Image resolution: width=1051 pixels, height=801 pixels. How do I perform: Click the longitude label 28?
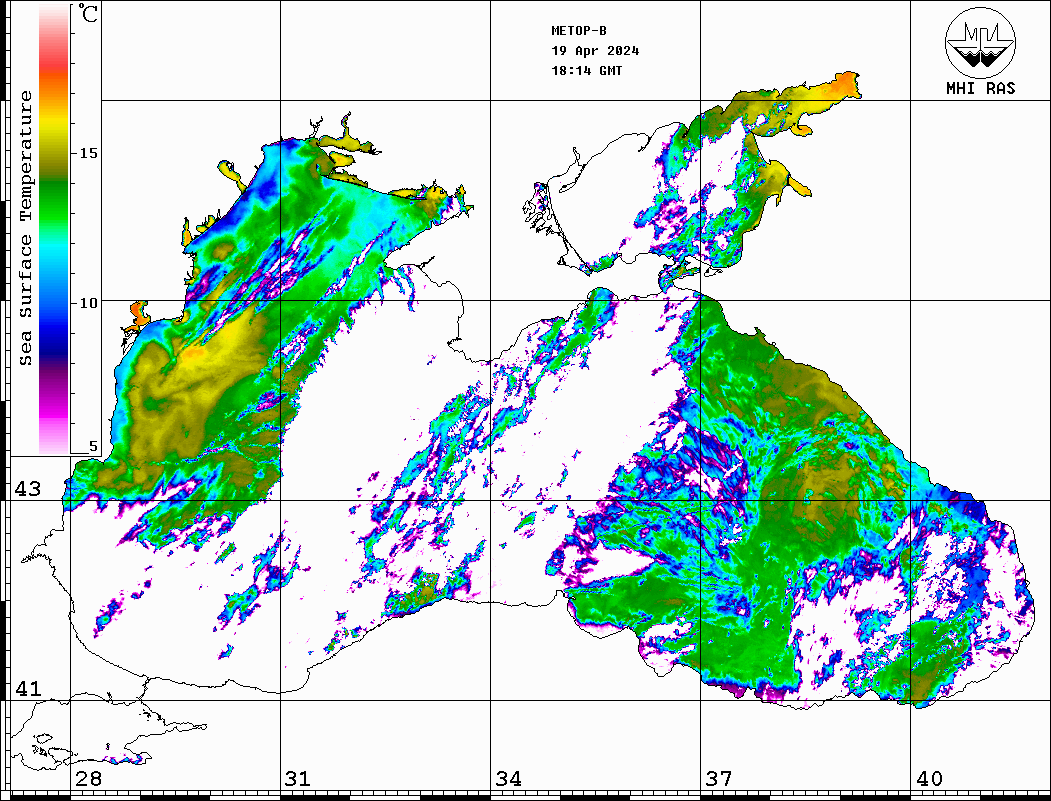[x=88, y=779]
